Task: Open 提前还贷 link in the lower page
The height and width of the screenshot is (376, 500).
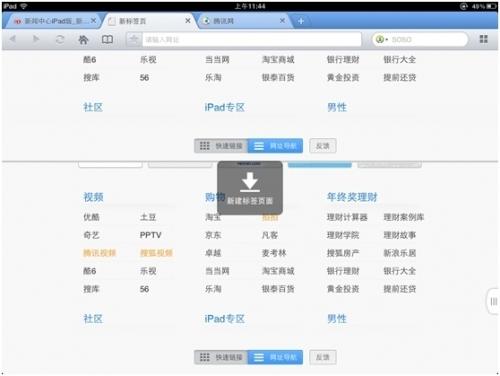Action: pos(400,289)
